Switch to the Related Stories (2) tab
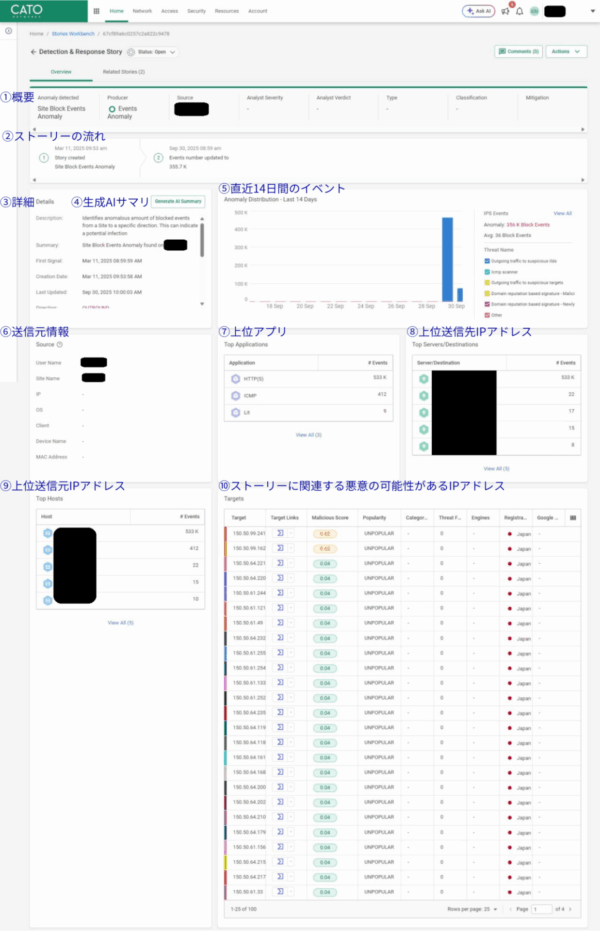This screenshot has height=931, width=600. pos(125,72)
